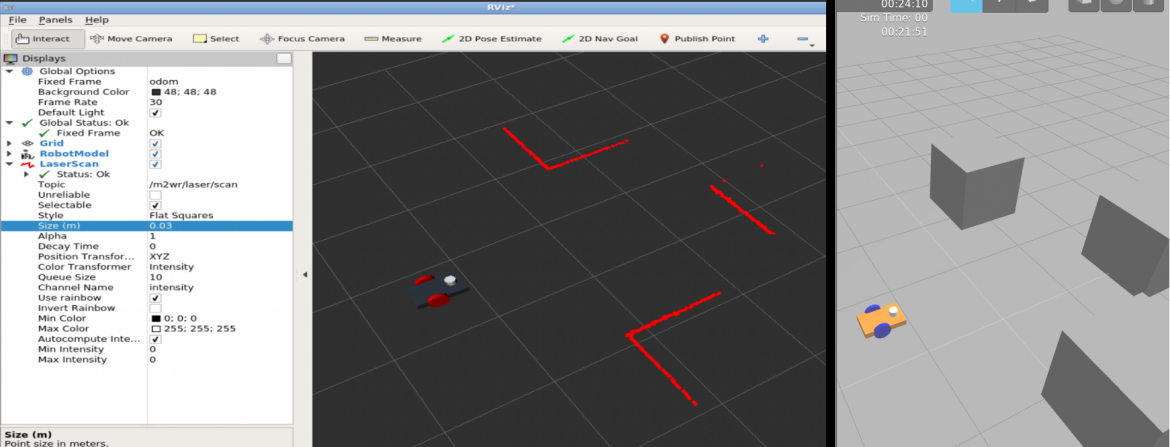Set a 2D Nav Goal

click(599, 39)
